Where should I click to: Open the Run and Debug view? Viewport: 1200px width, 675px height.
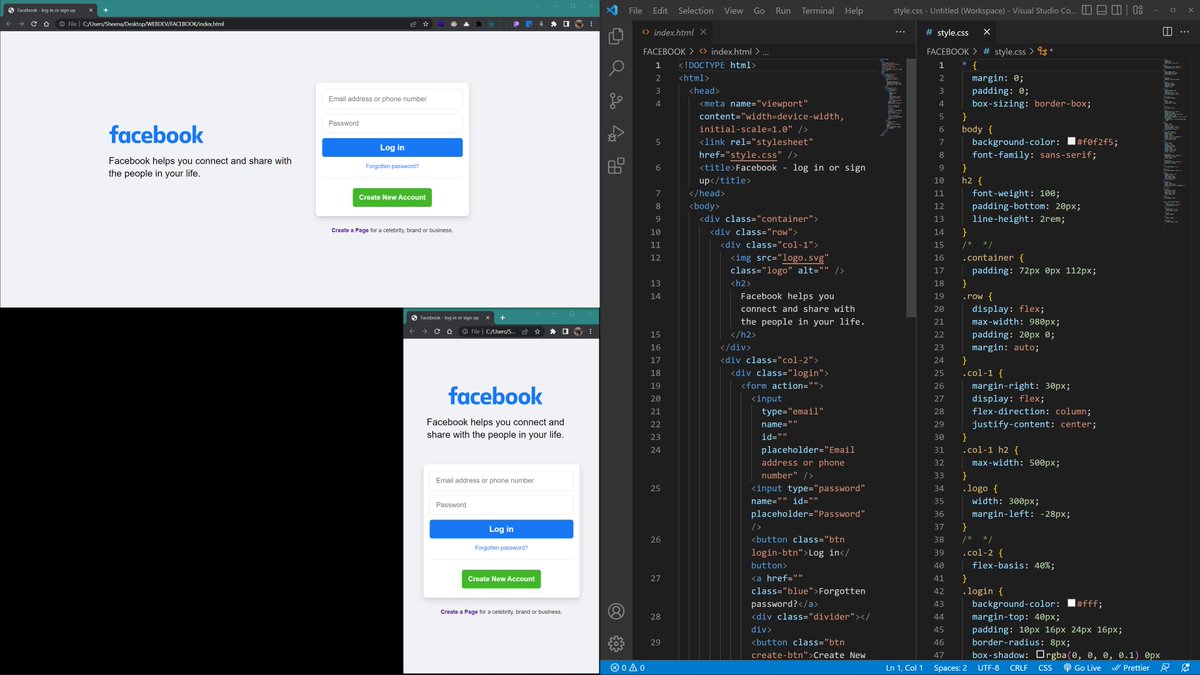[x=616, y=133]
